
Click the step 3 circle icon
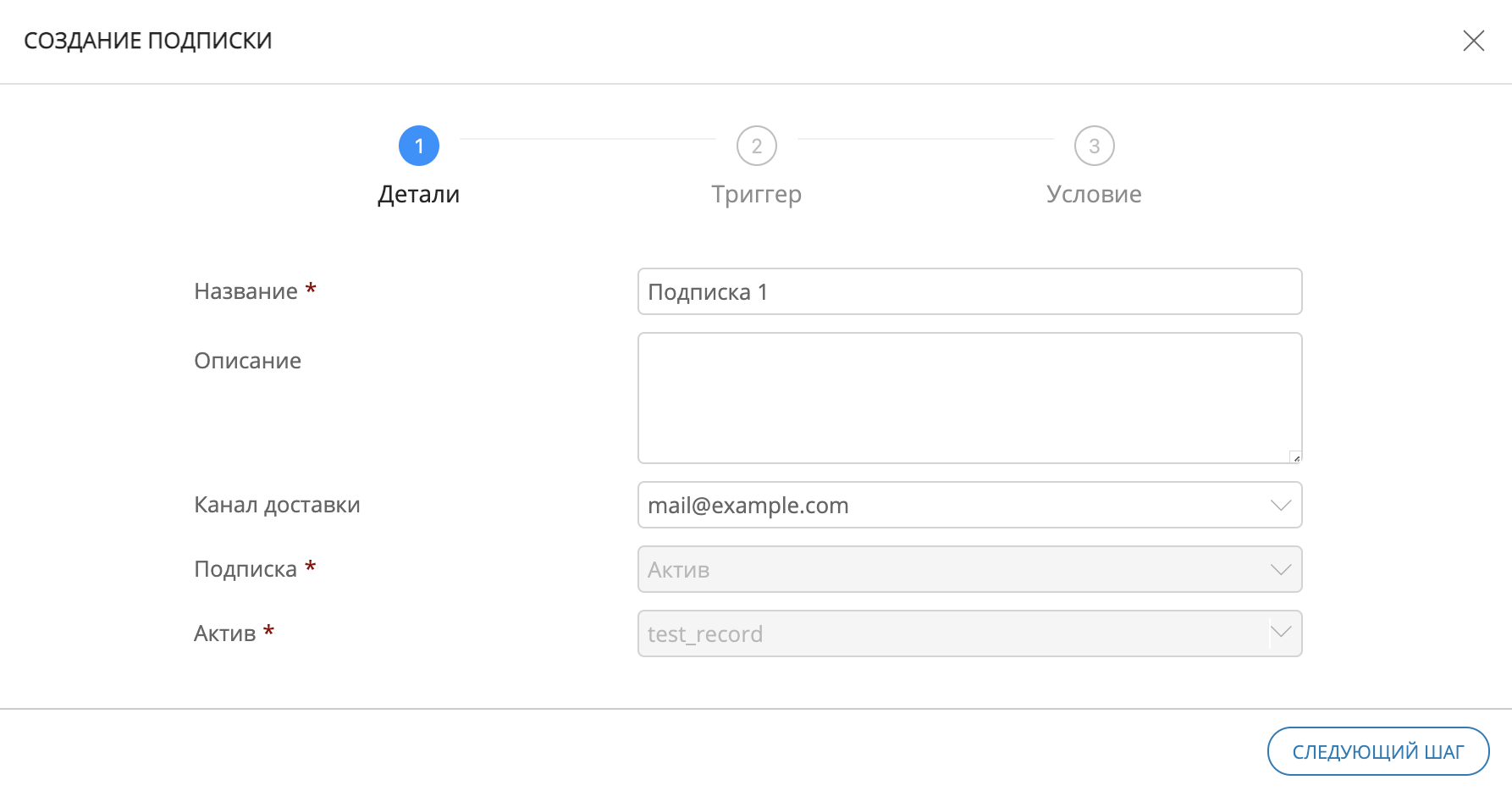[1094, 146]
